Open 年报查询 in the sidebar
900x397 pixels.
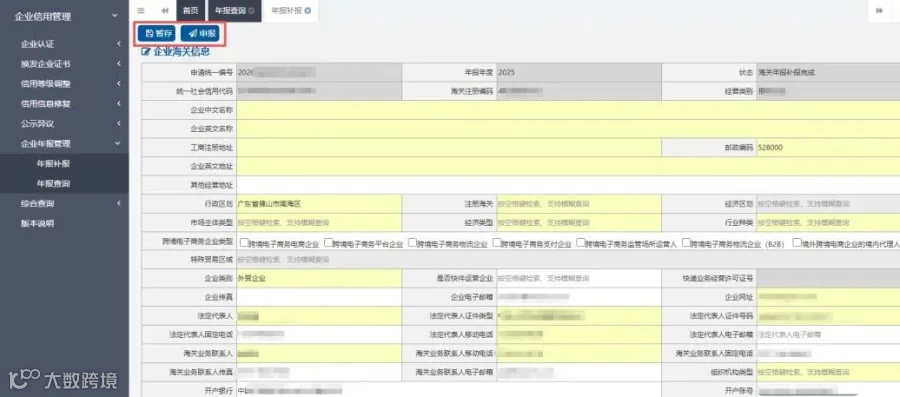(53, 184)
